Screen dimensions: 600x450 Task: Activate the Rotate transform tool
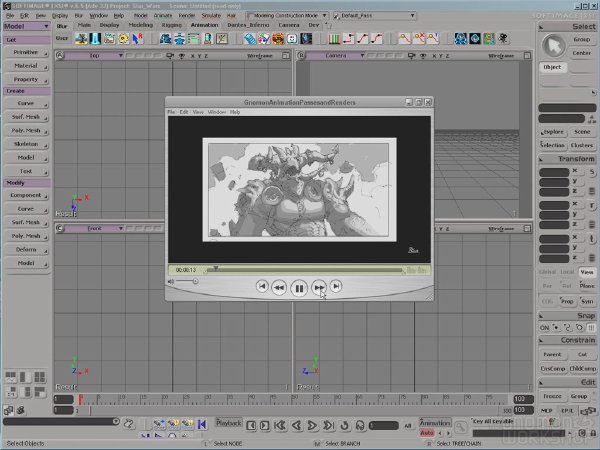(x=592, y=205)
